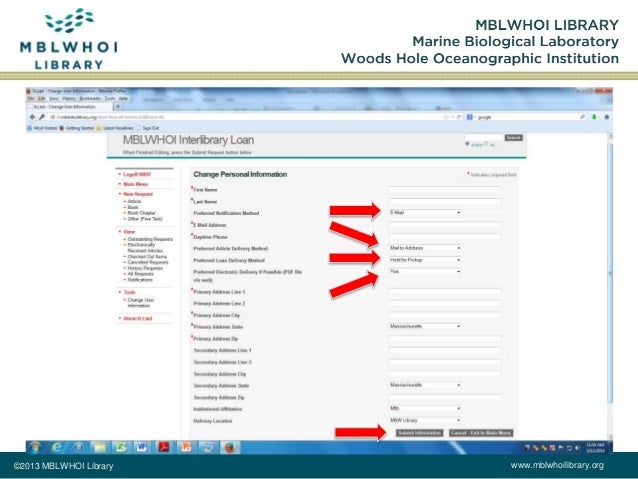Open Secondary Address State dropdown
Image resolution: width=638 pixels, height=479 pixels.
coord(425,385)
